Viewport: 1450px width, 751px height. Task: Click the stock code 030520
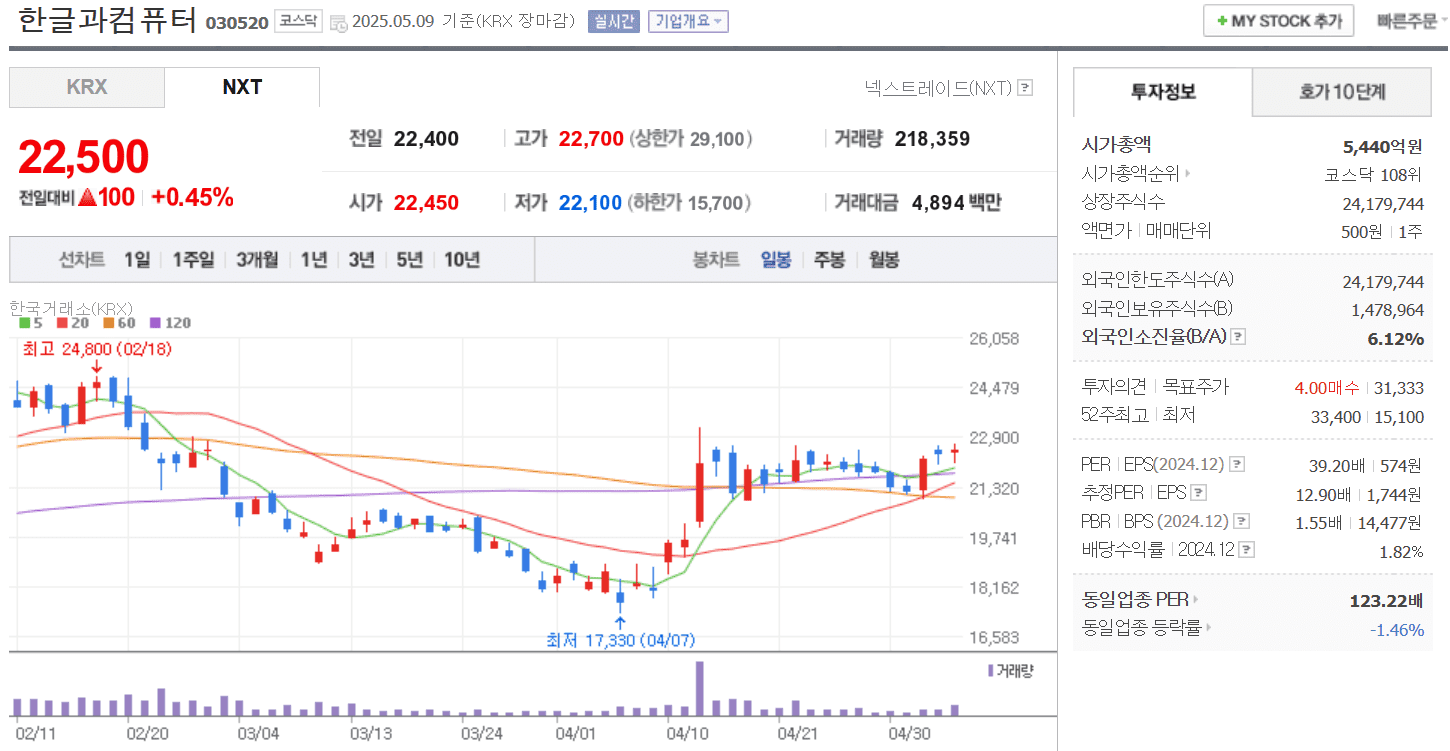[237, 22]
